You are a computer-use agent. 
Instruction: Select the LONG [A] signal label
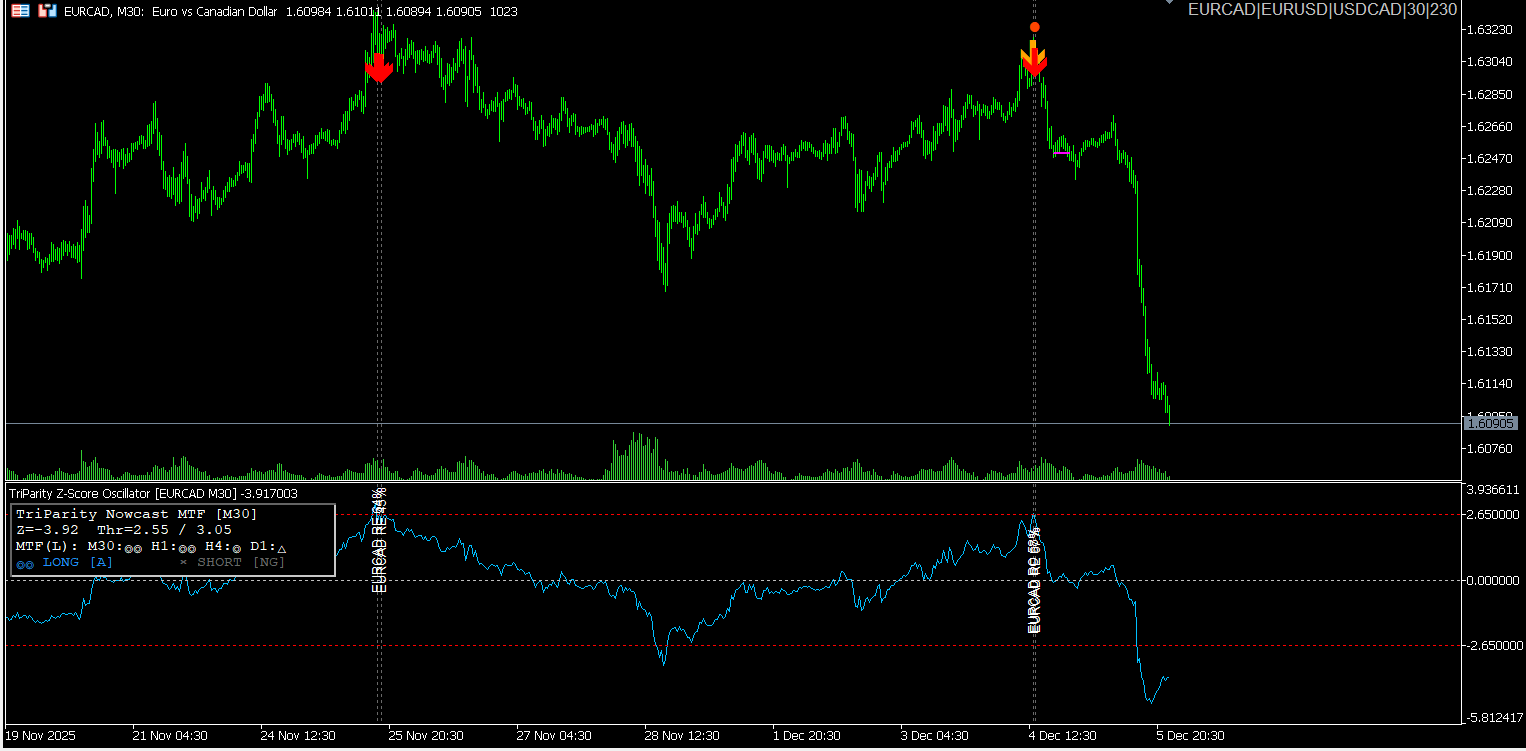click(x=77, y=563)
